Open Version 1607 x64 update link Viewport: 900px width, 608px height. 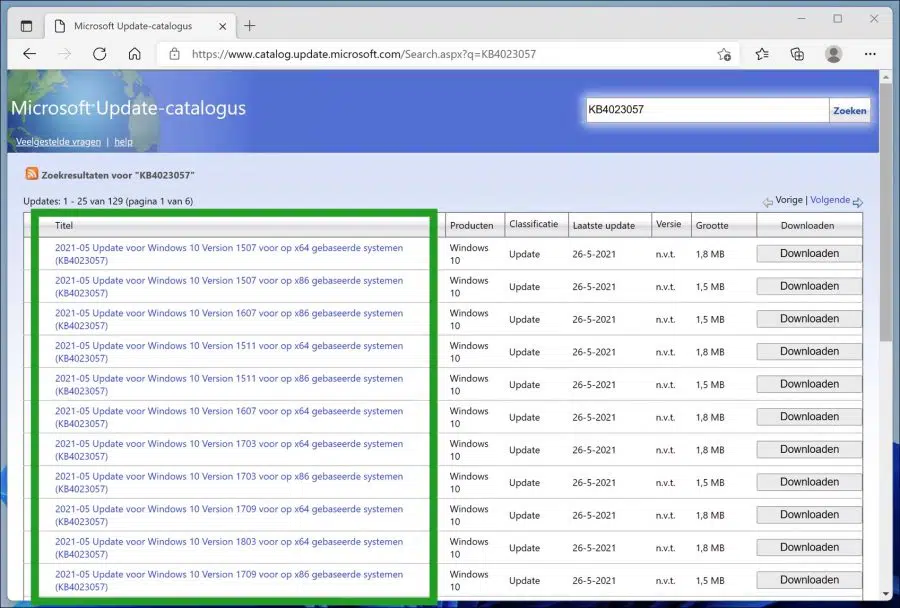229,417
